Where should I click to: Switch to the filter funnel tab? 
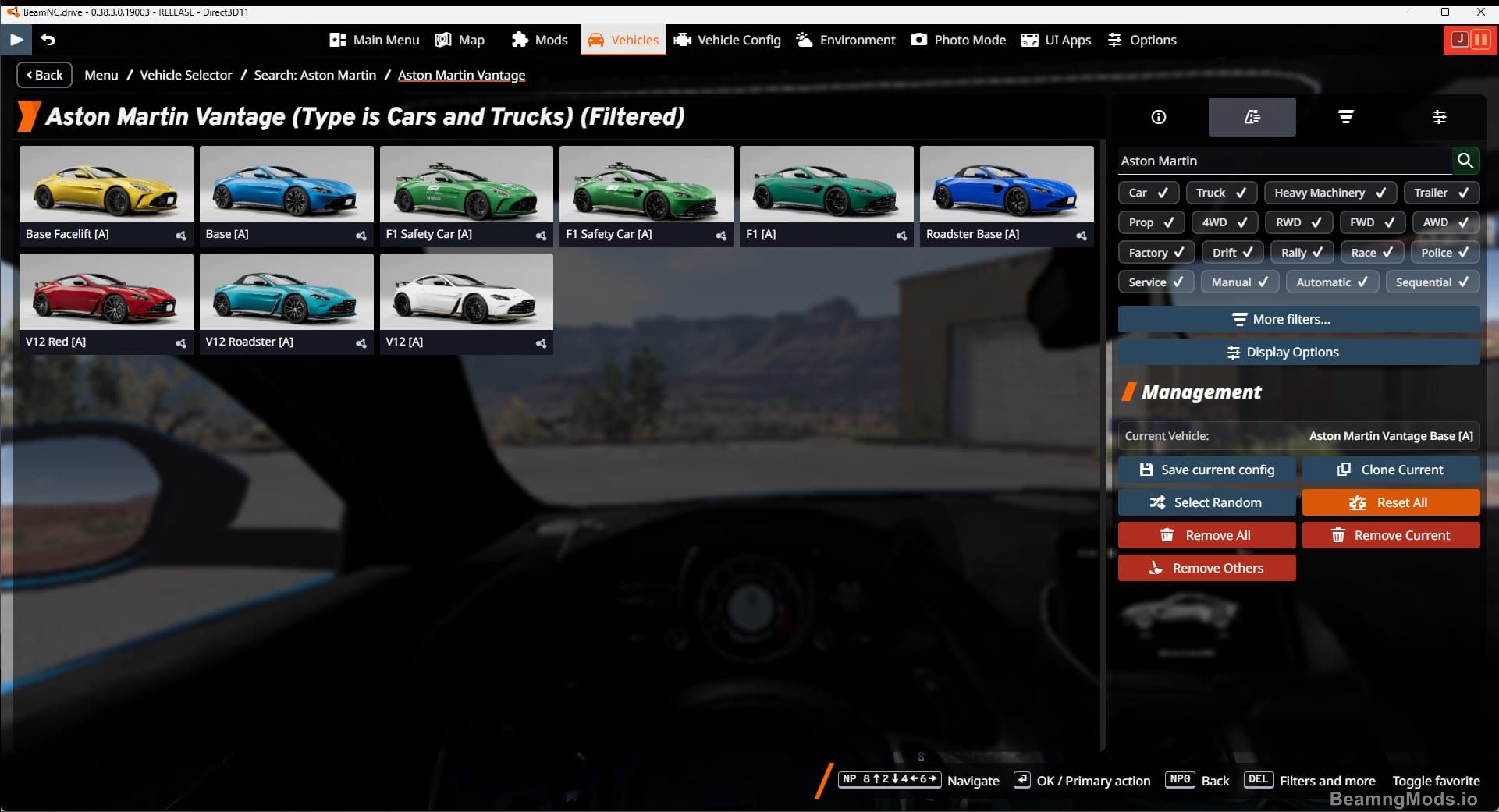[x=1345, y=117]
